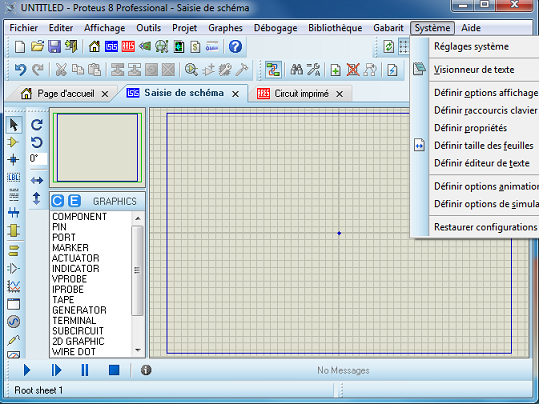
Task: Click the Delete Sheet red X icon
Action: (x=353, y=70)
